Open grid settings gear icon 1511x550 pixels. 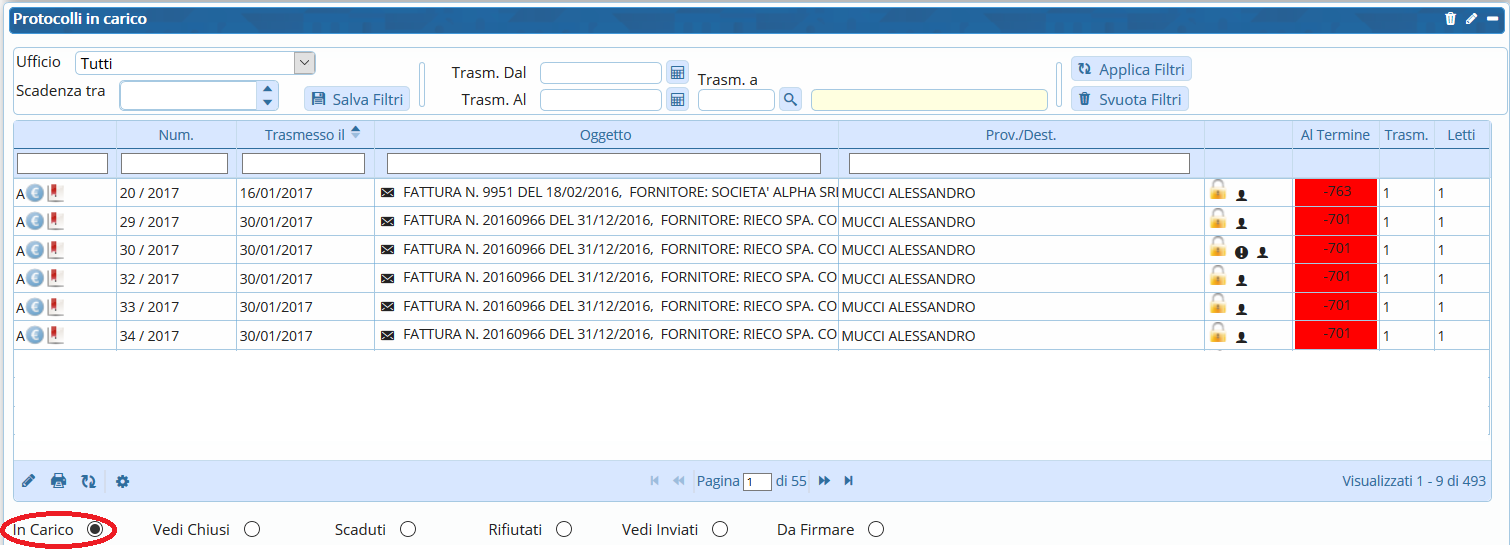123,481
